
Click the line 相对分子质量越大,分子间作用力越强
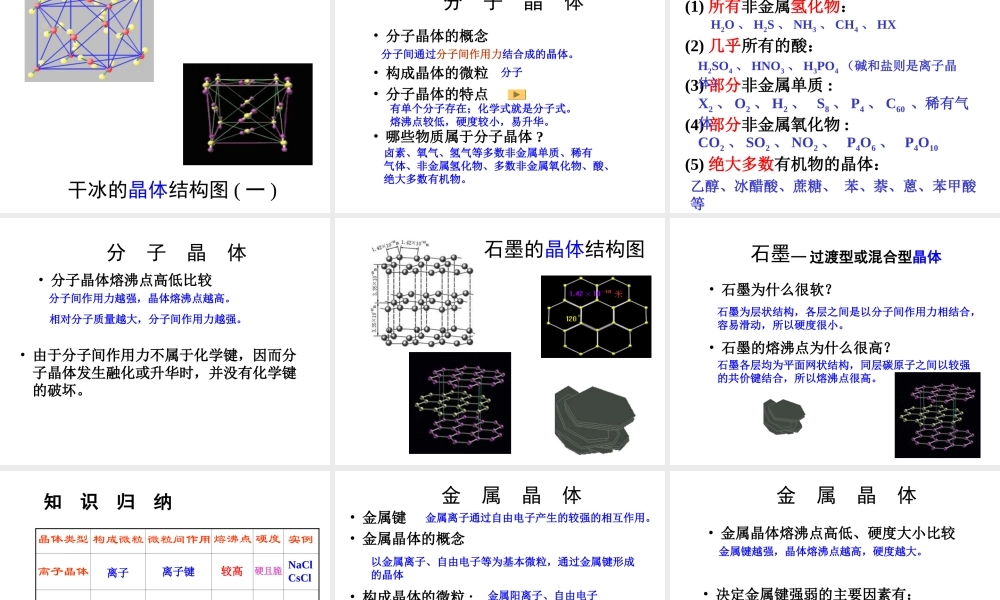(x=147, y=319)
